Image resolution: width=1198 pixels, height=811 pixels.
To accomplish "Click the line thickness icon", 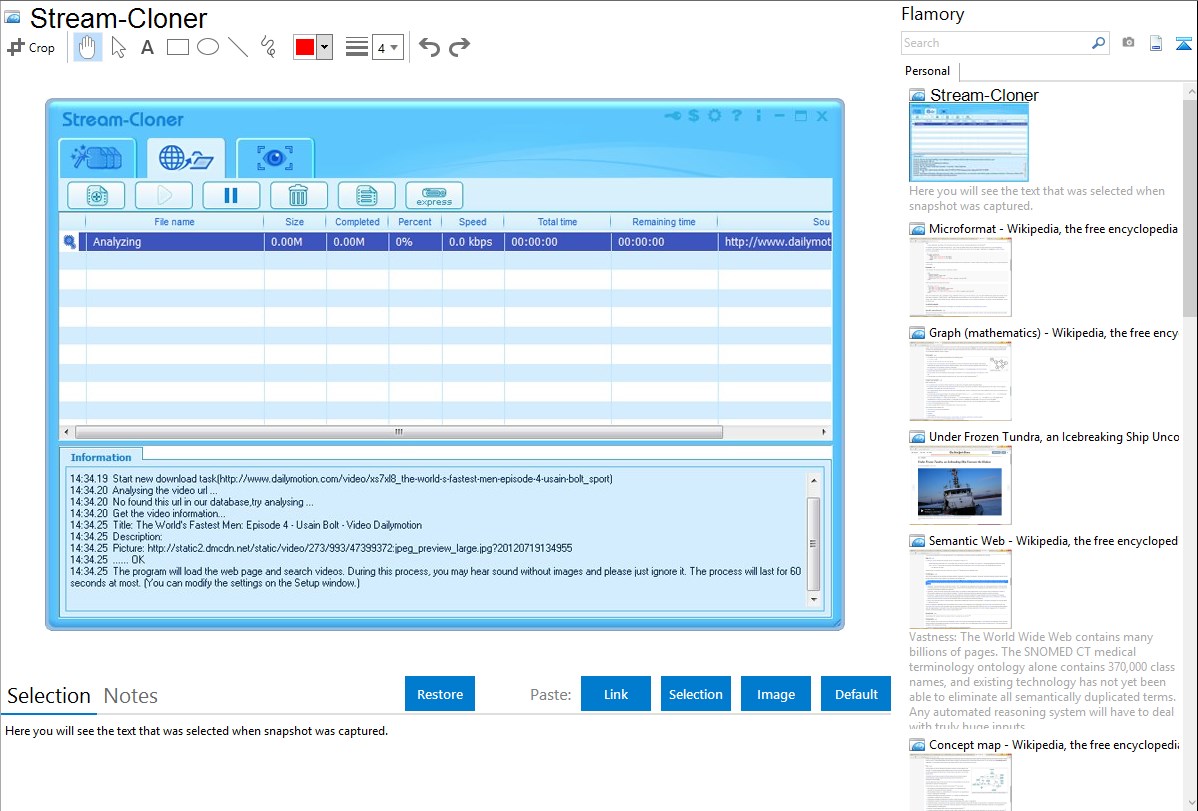I will tap(357, 47).
